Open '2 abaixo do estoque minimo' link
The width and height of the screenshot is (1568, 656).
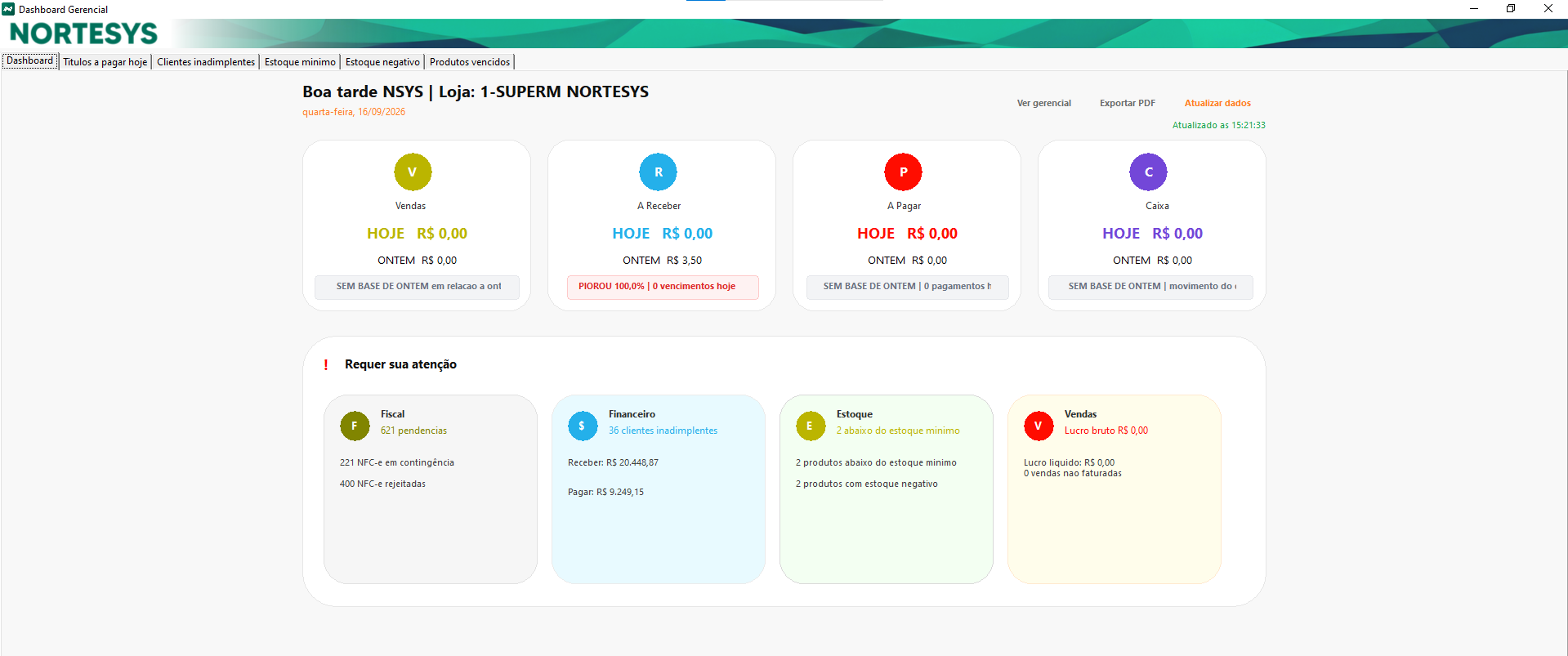click(898, 431)
